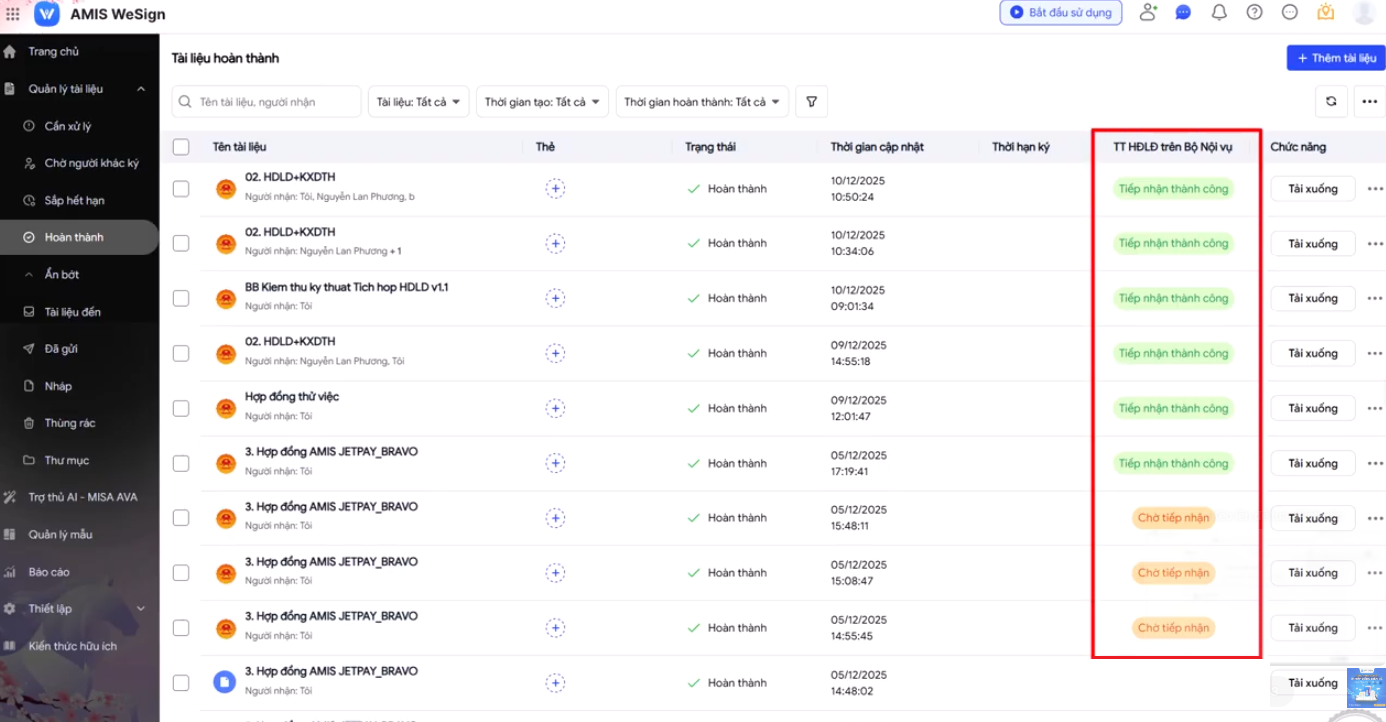Open the notification bell
The width and height of the screenshot is (1386, 722).
point(1218,13)
